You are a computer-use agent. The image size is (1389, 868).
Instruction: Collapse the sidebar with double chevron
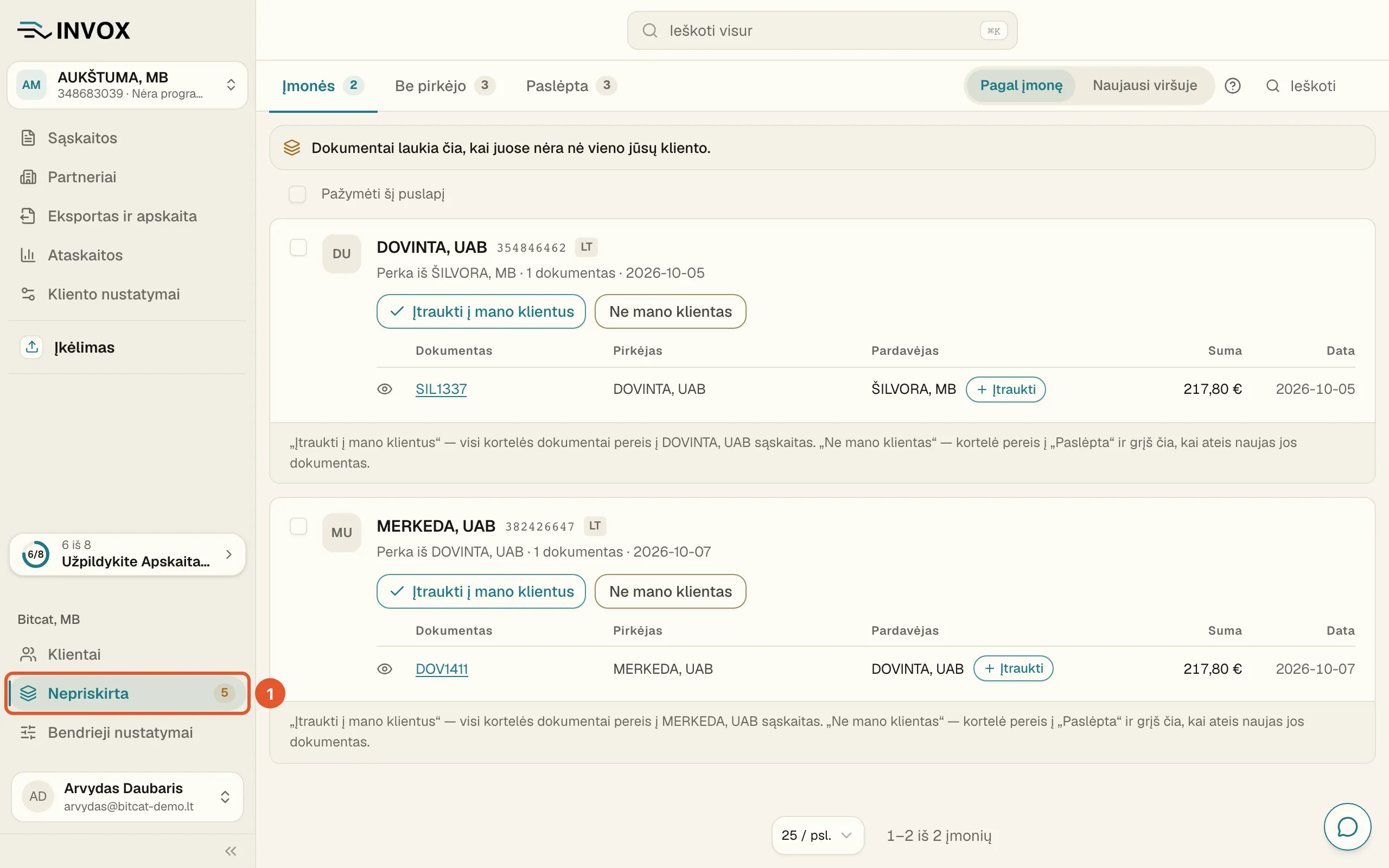click(x=231, y=851)
